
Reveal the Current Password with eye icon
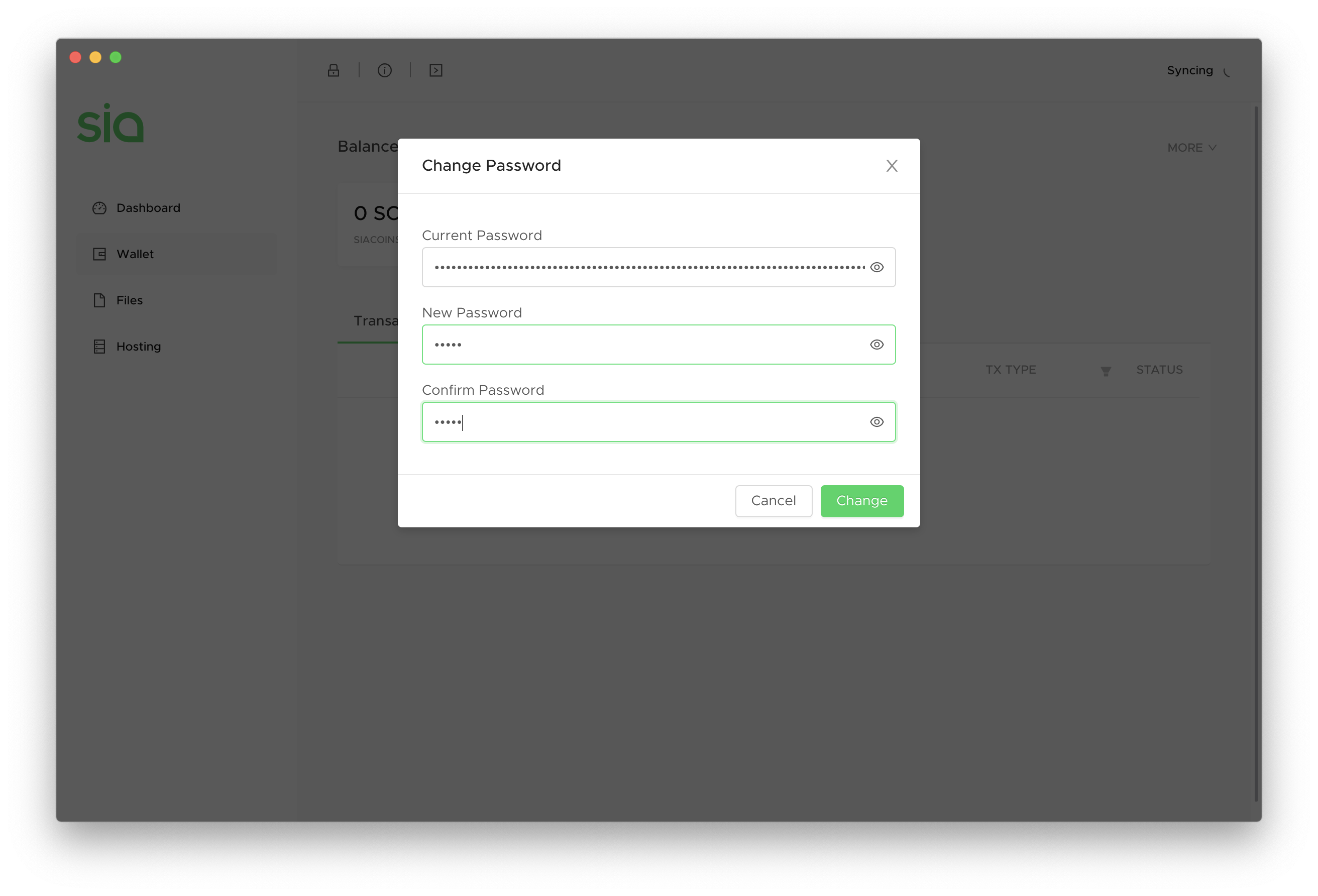pos(877,267)
